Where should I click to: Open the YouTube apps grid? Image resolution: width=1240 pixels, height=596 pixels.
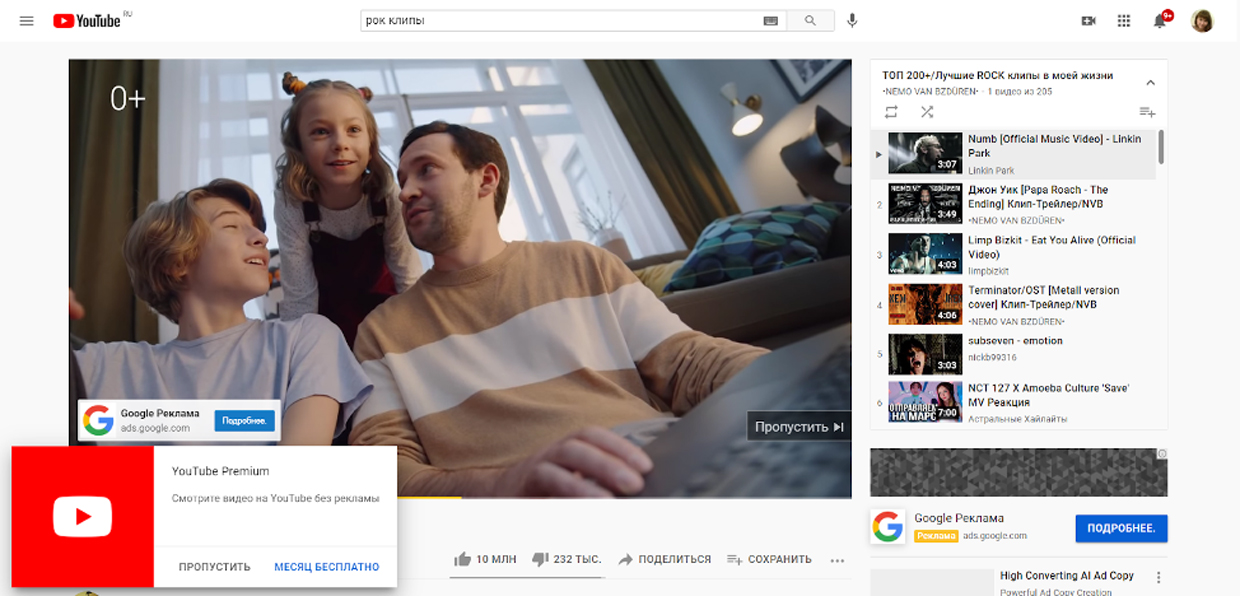click(x=1124, y=21)
